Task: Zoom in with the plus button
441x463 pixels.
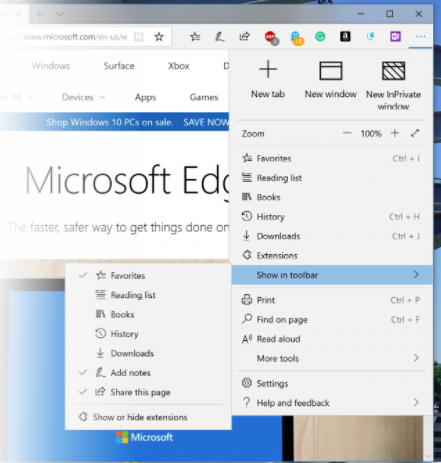Action: (x=395, y=133)
